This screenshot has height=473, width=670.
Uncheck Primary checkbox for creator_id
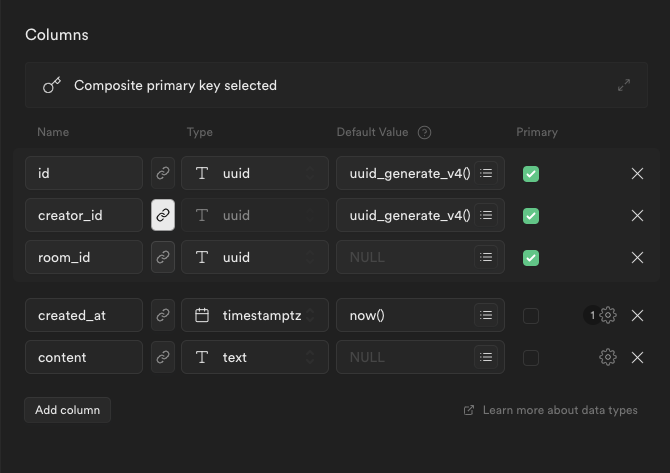click(531, 215)
